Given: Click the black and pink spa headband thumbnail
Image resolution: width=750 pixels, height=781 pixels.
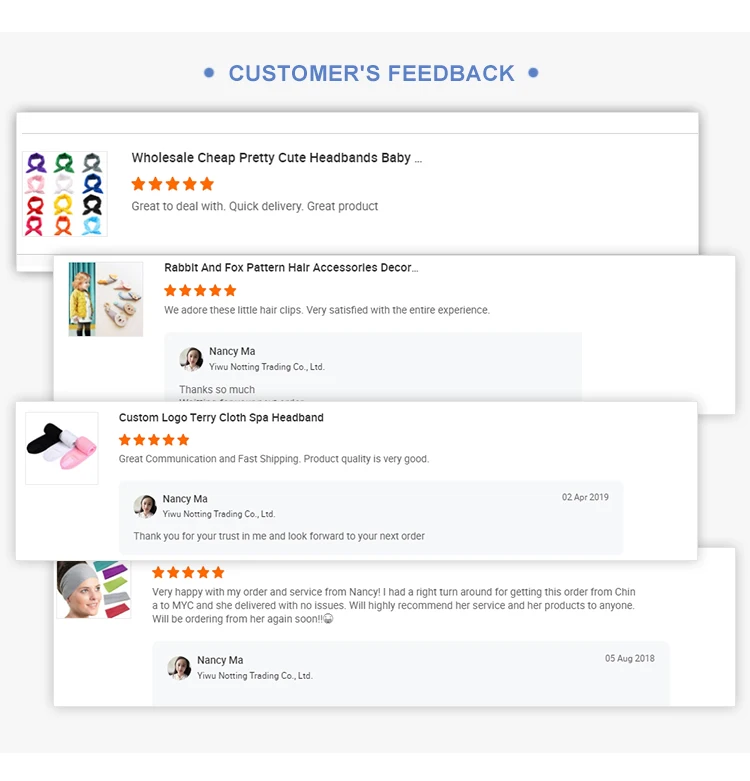Looking at the screenshot, I should tap(62, 448).
